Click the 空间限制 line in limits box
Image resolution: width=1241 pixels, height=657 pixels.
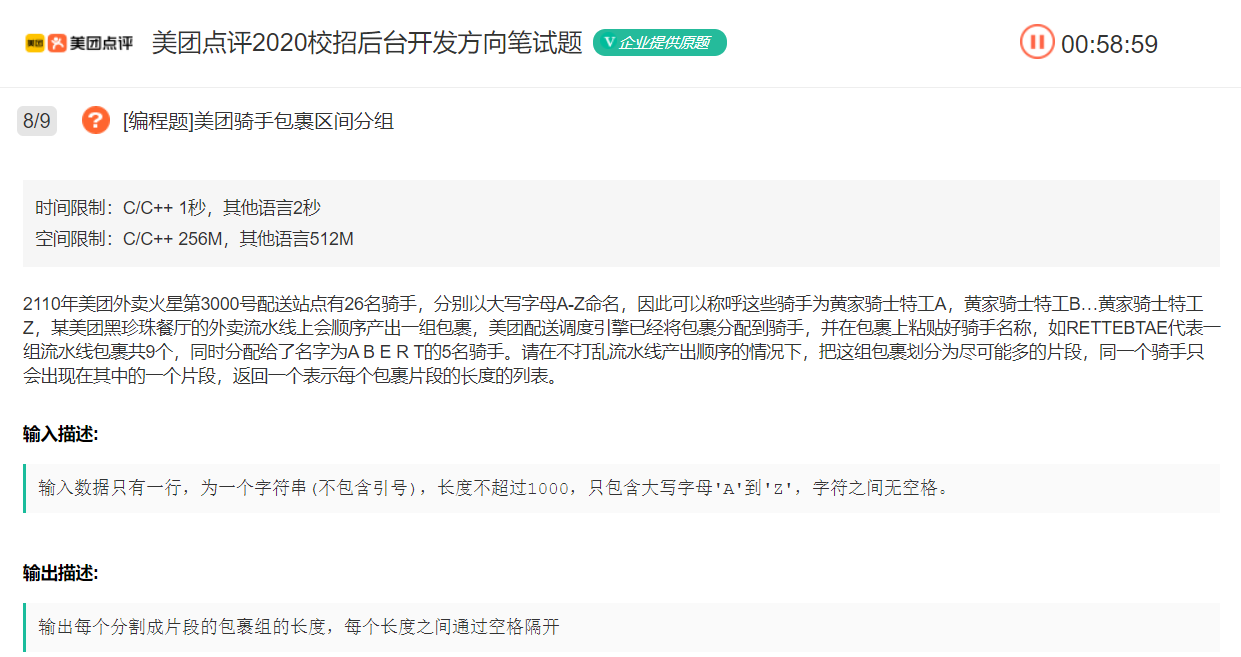[194, 239]
